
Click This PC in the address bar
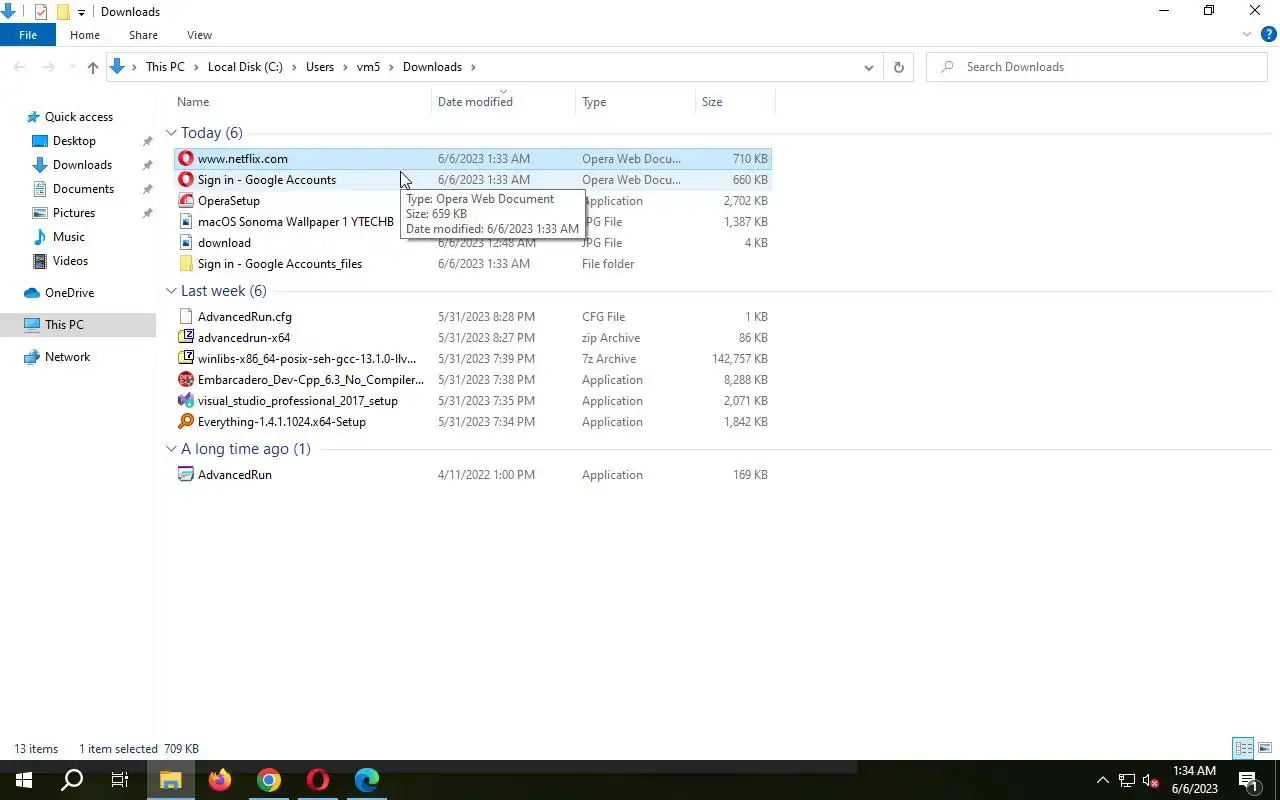[x=165, y=67]
